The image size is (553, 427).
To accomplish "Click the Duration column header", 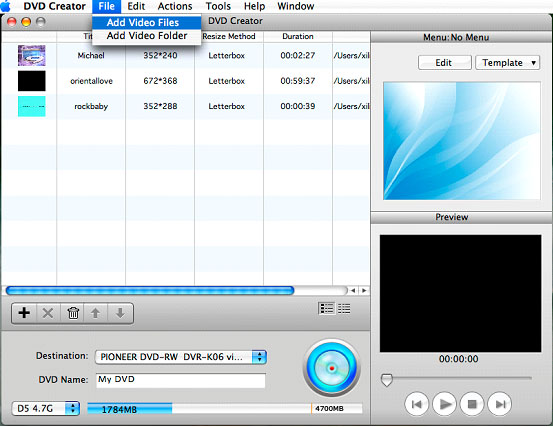I will point(298,36).
